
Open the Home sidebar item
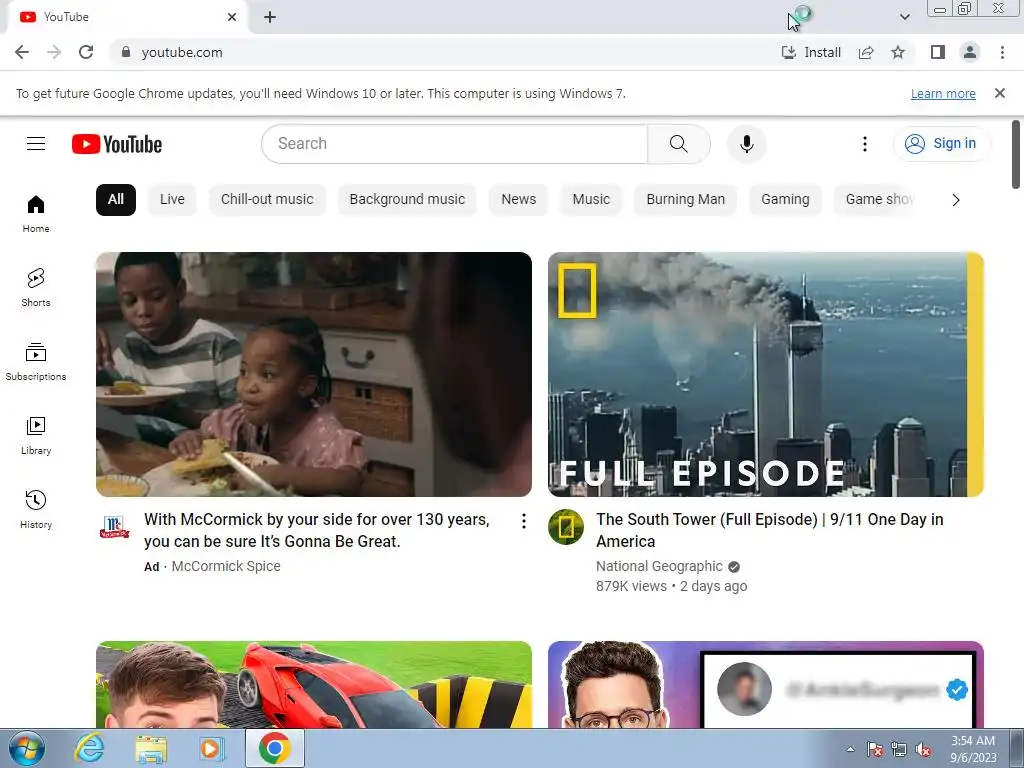point(36,214)
